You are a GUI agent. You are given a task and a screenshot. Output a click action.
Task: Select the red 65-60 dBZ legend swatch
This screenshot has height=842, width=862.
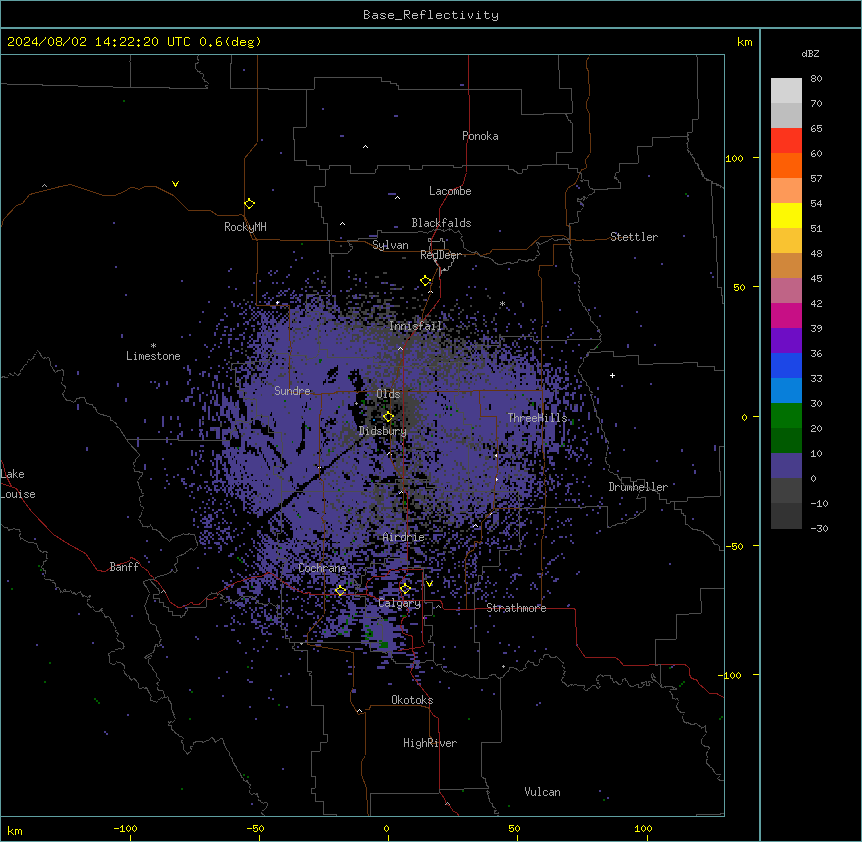tap(786, 140)
